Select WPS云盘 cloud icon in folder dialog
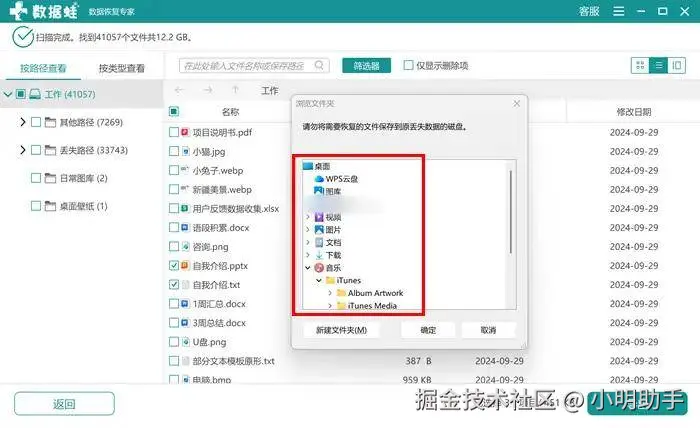 tap(319, 179)
